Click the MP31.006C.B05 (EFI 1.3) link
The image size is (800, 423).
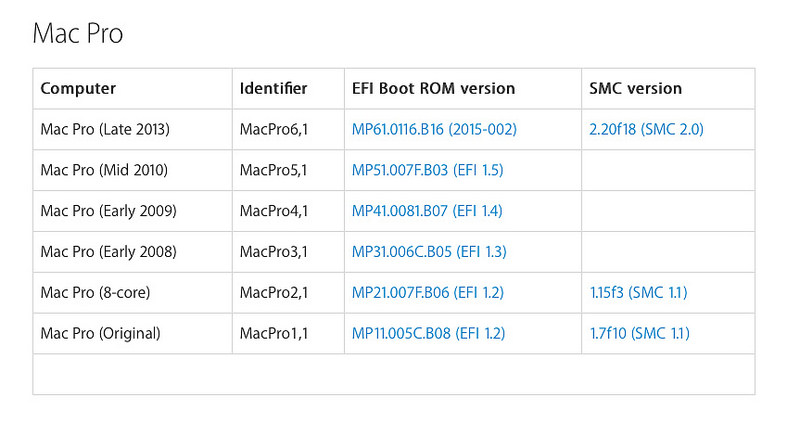click(x=427, y=252)
